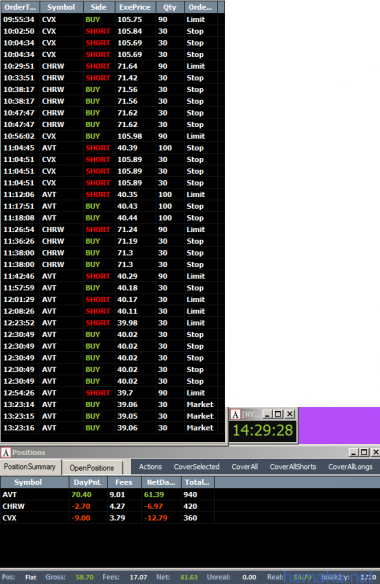Switch to the PositionSummary tab
The width and height of the screenshot is (380, 584).
[30, 467]
